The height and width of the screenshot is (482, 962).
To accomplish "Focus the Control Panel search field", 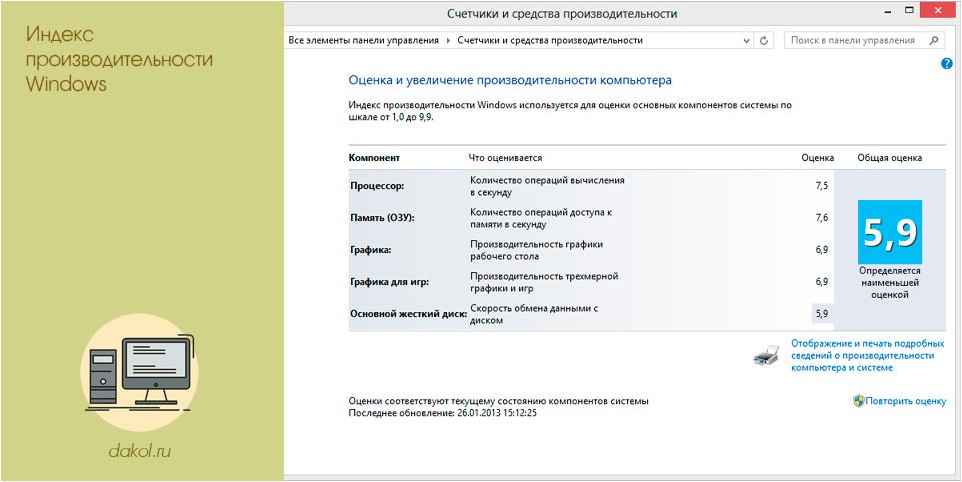I will [x=863, y=40].
